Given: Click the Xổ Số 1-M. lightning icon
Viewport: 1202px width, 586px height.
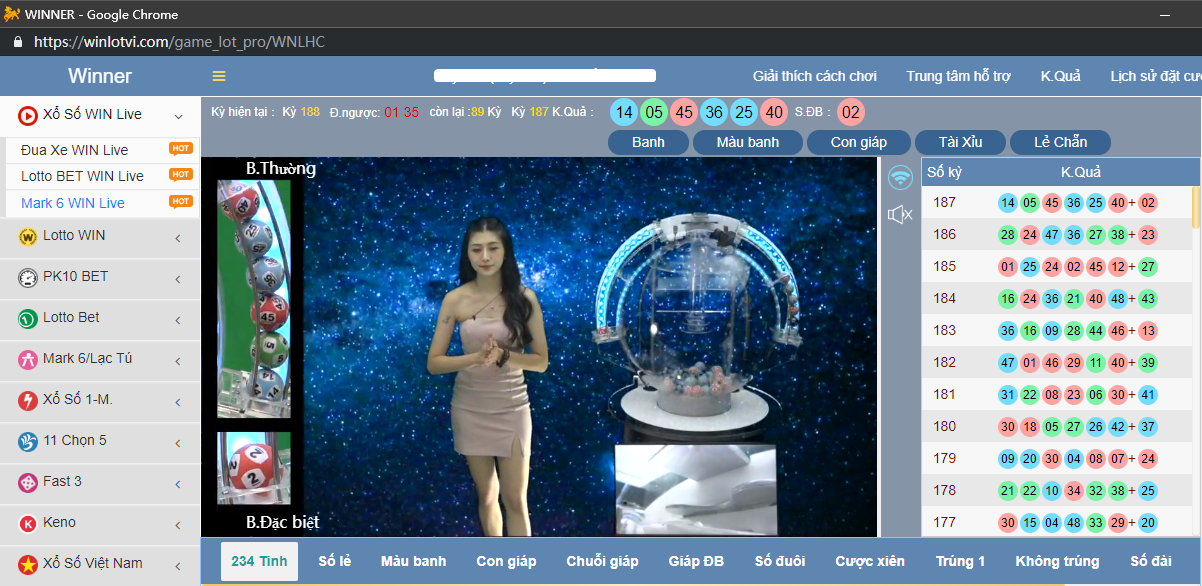Looking at the screenshot, I should tap(28, 400).
